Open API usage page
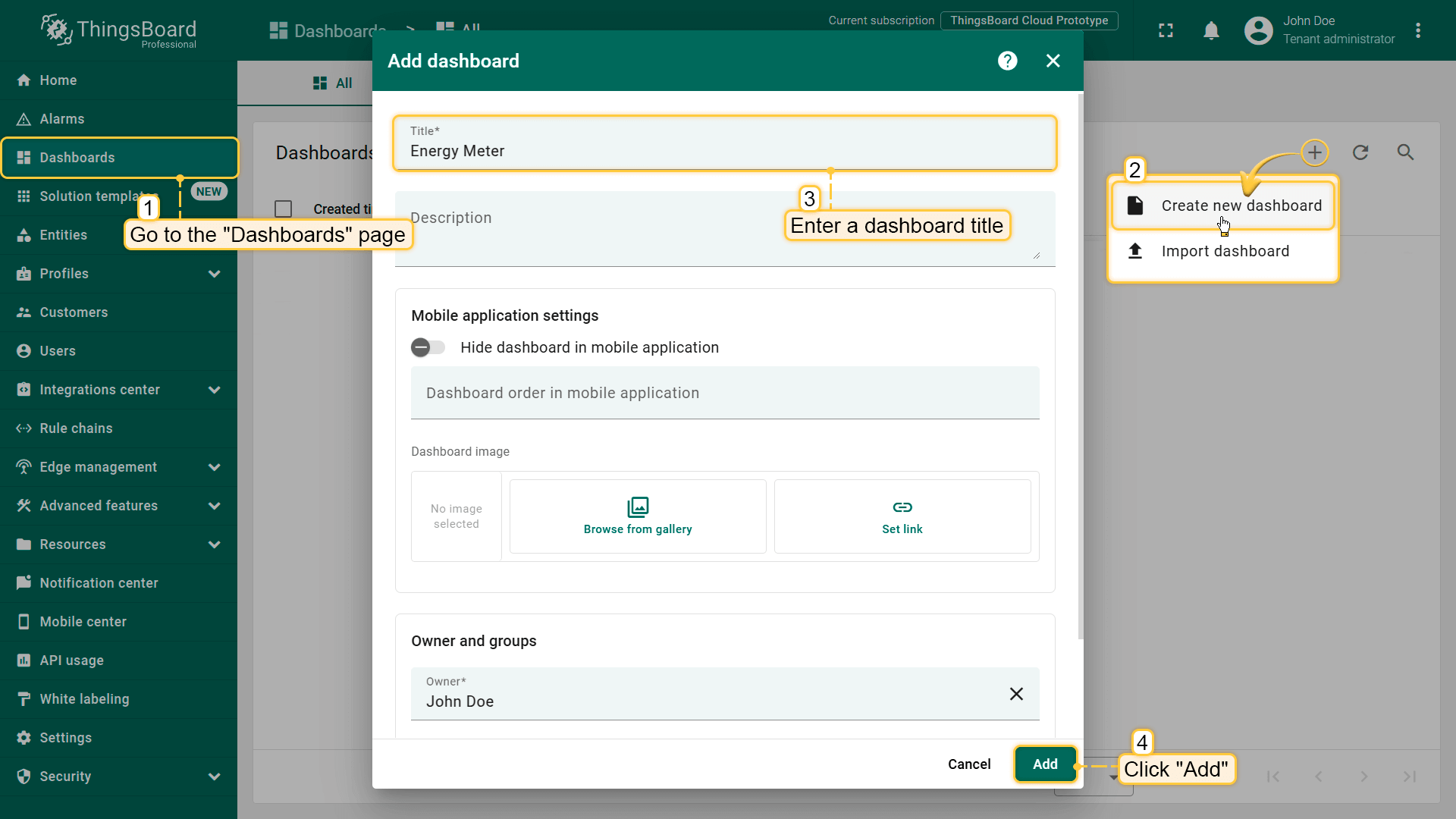The image size is (1456, 819). coord(118,661)
